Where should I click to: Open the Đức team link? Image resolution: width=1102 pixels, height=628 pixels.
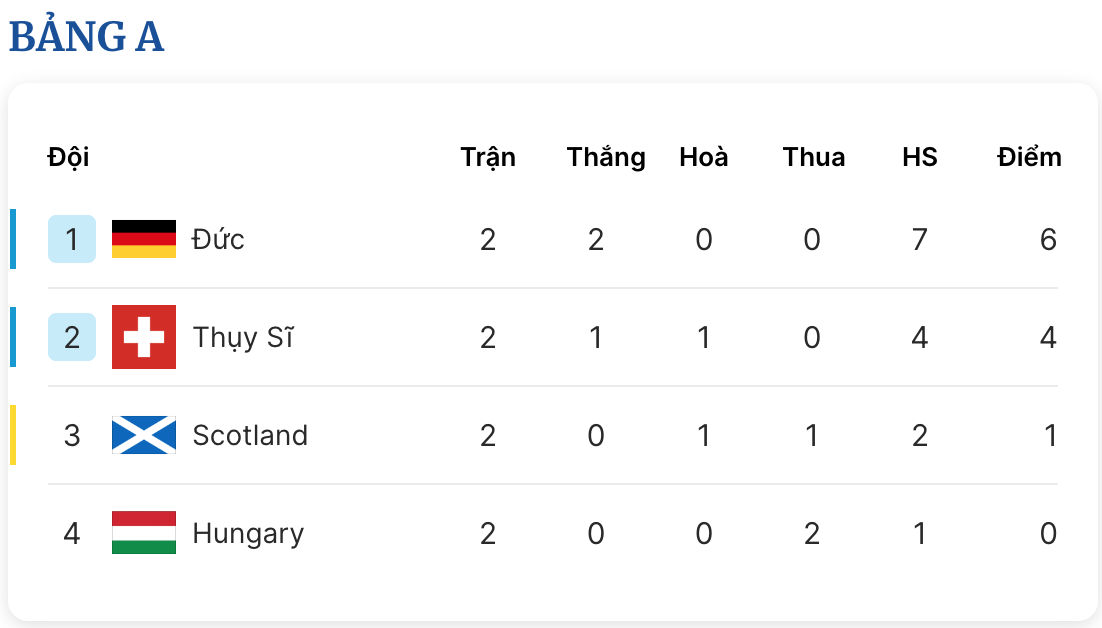[218, 239]
